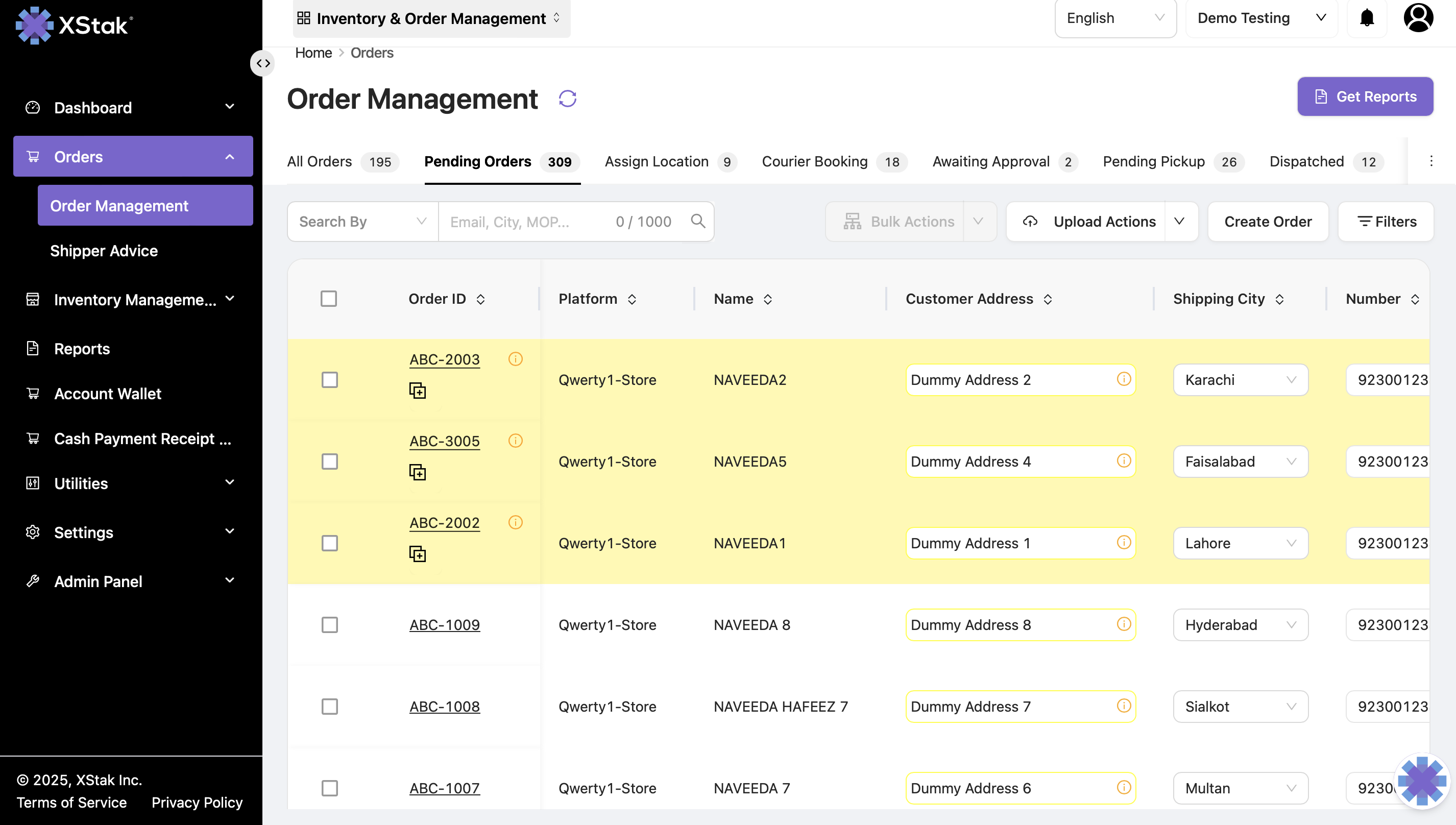Check the box for order ABC-1008
The width and height of the screenshot is (1456, 825).
point(329,706)
